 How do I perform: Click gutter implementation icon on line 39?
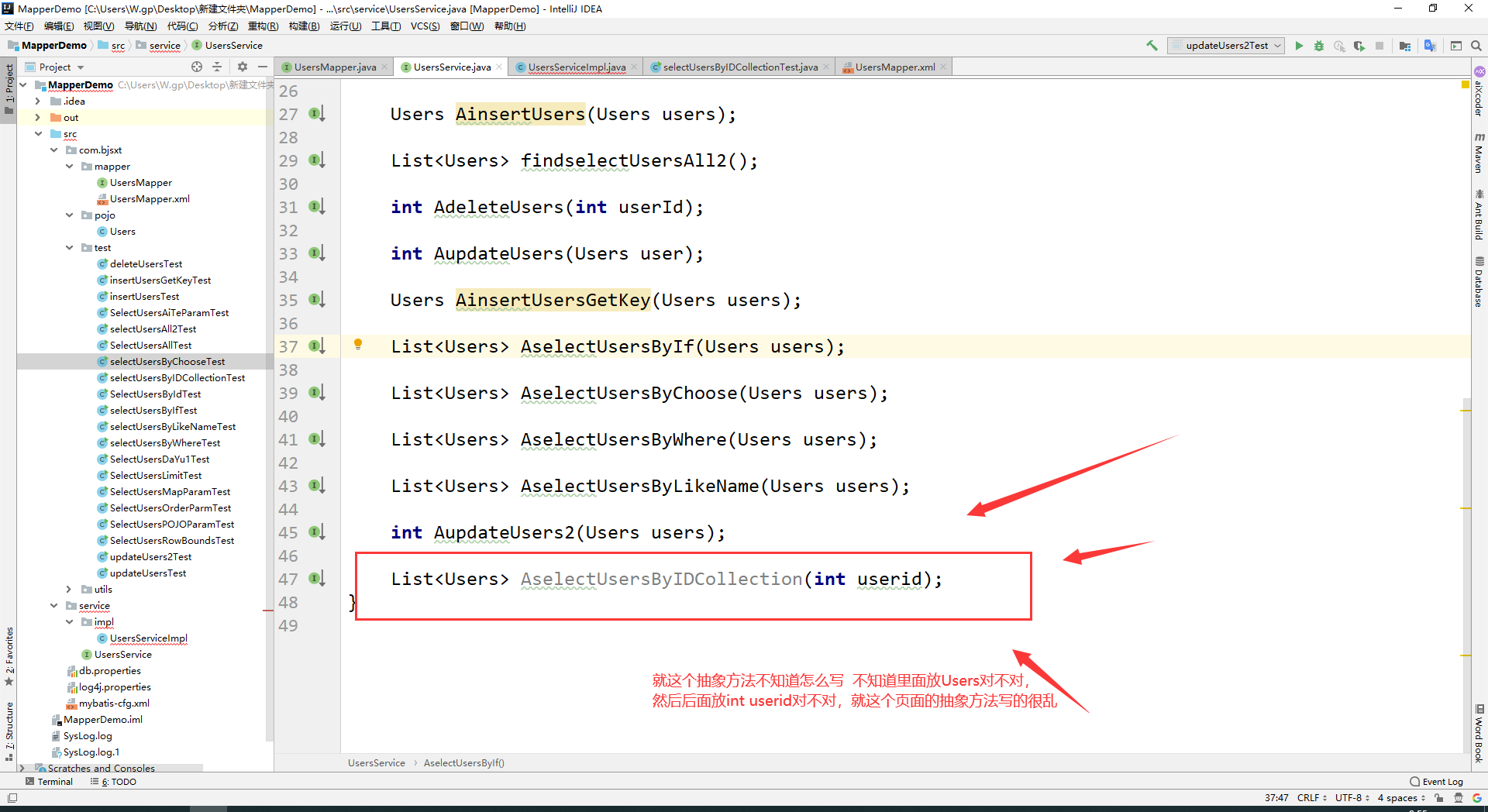316,393
